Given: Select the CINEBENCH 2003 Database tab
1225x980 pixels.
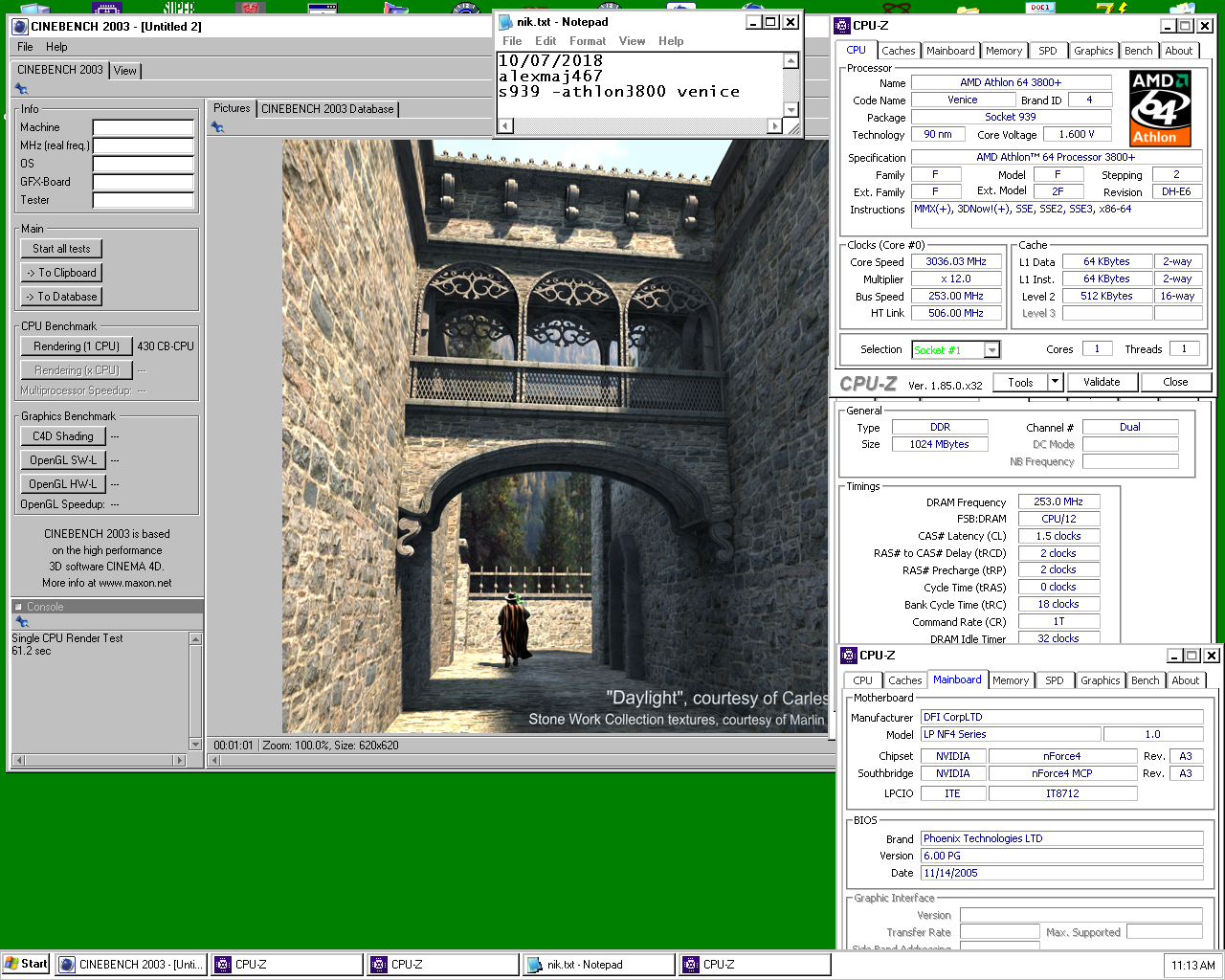Looking at the screenshot, I should (327, 109).
